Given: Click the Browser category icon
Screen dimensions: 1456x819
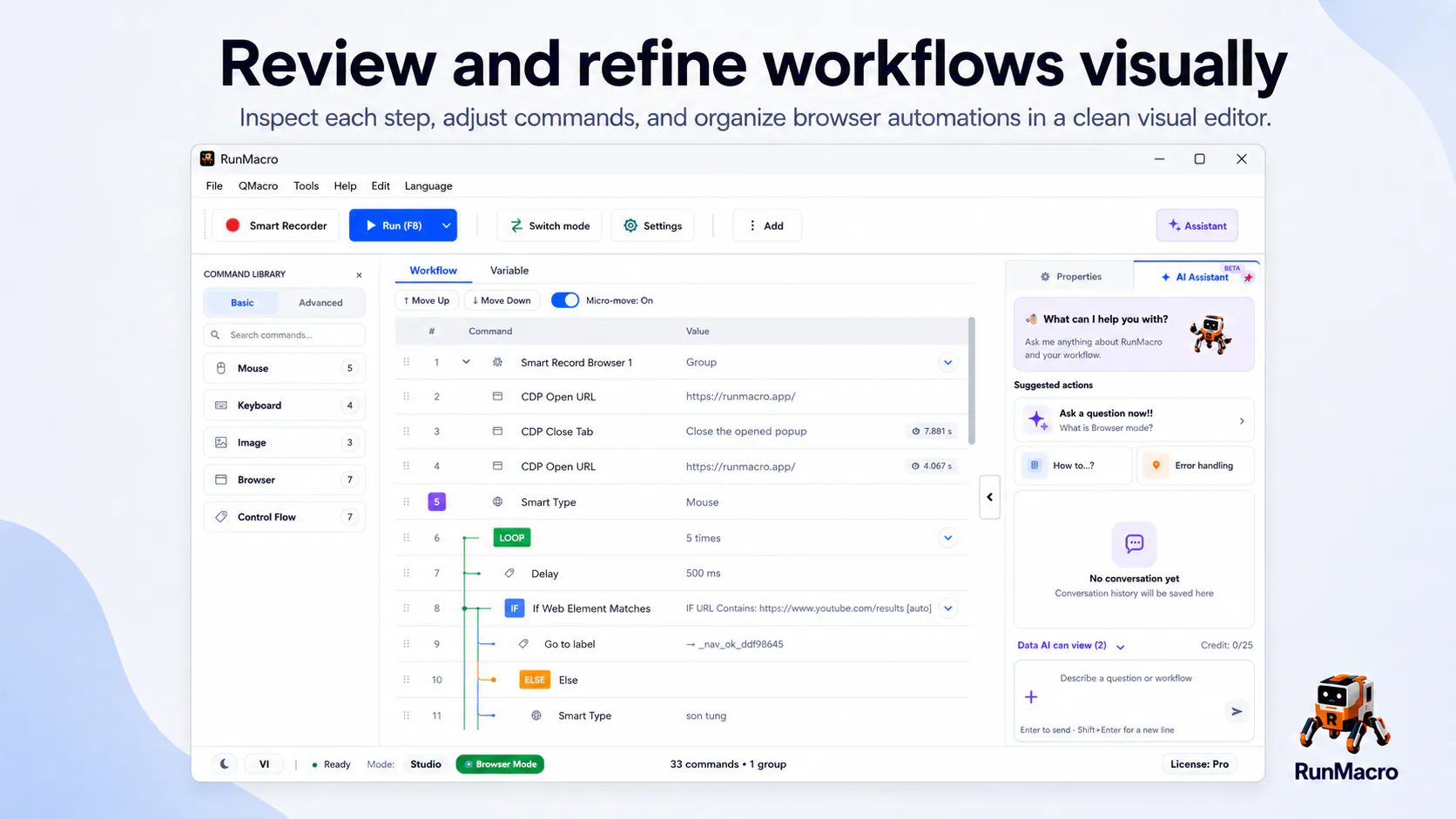Looking at the screenshot, I should (221, 480).
